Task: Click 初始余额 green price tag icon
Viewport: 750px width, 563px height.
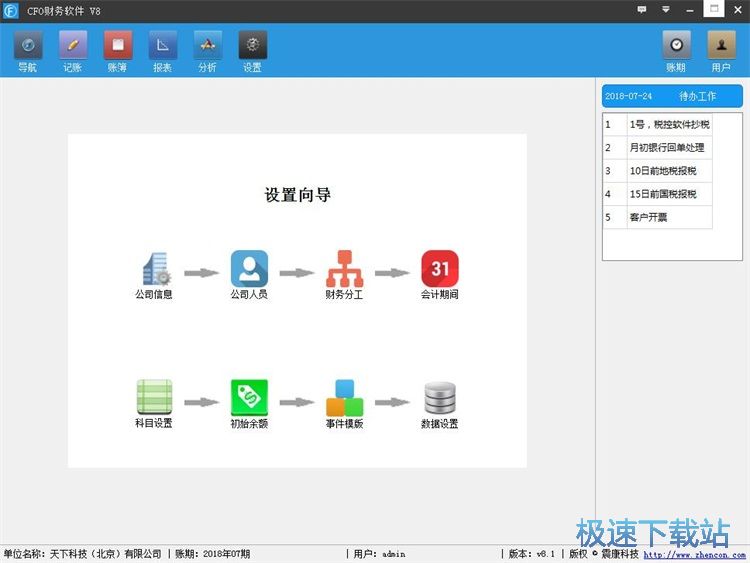Action: pyautogui.click(x=249, y=404)
